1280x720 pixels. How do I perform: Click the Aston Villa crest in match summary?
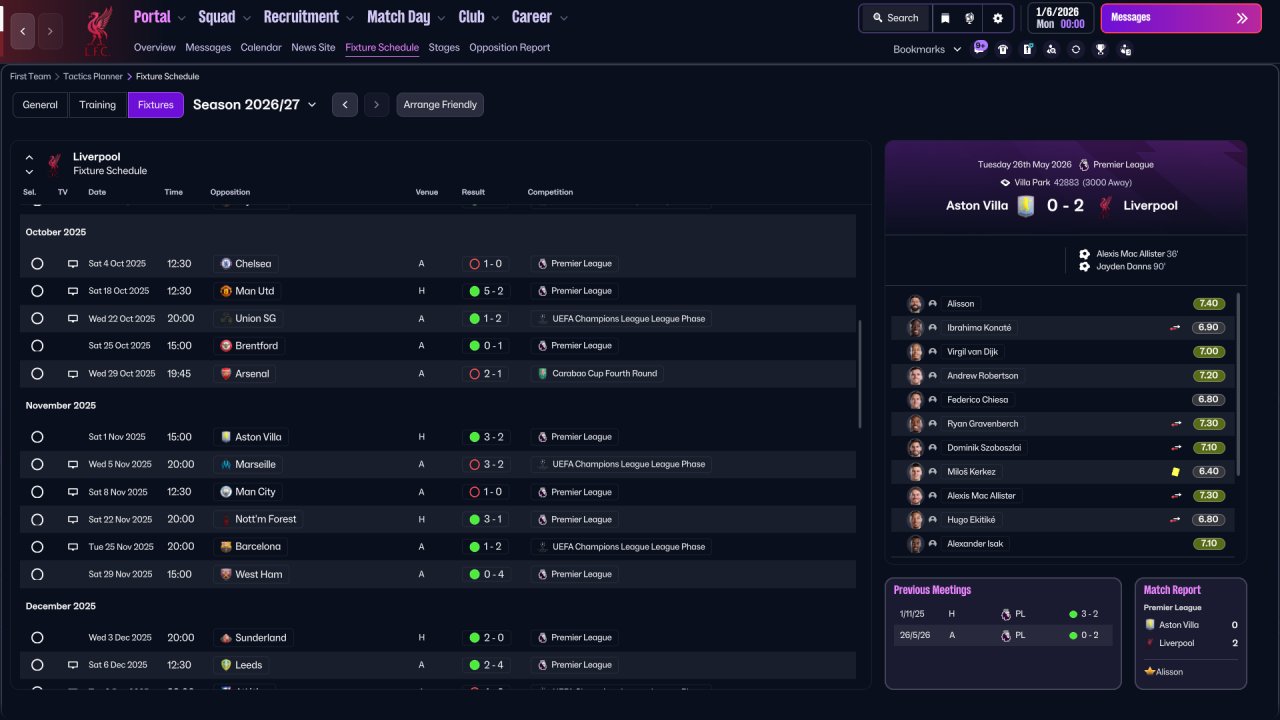pos(1025,206)
